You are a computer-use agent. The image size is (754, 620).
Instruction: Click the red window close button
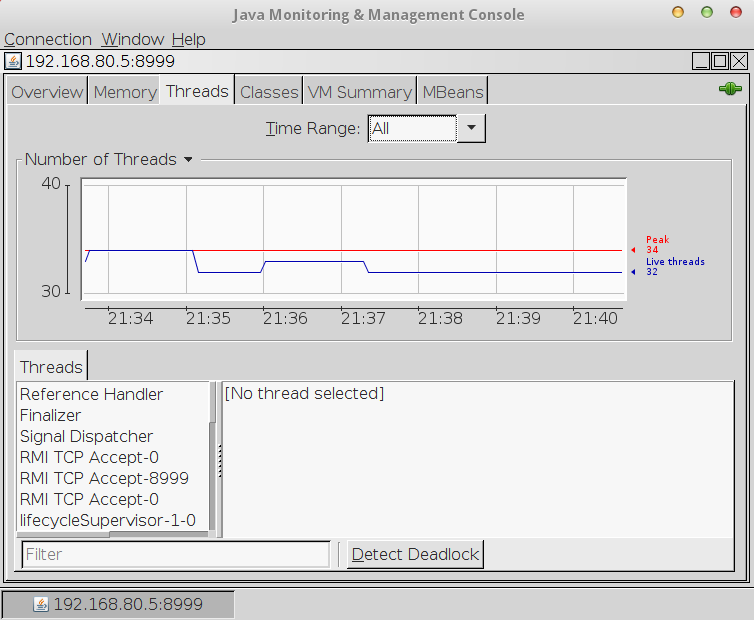(x=736, y=13)
